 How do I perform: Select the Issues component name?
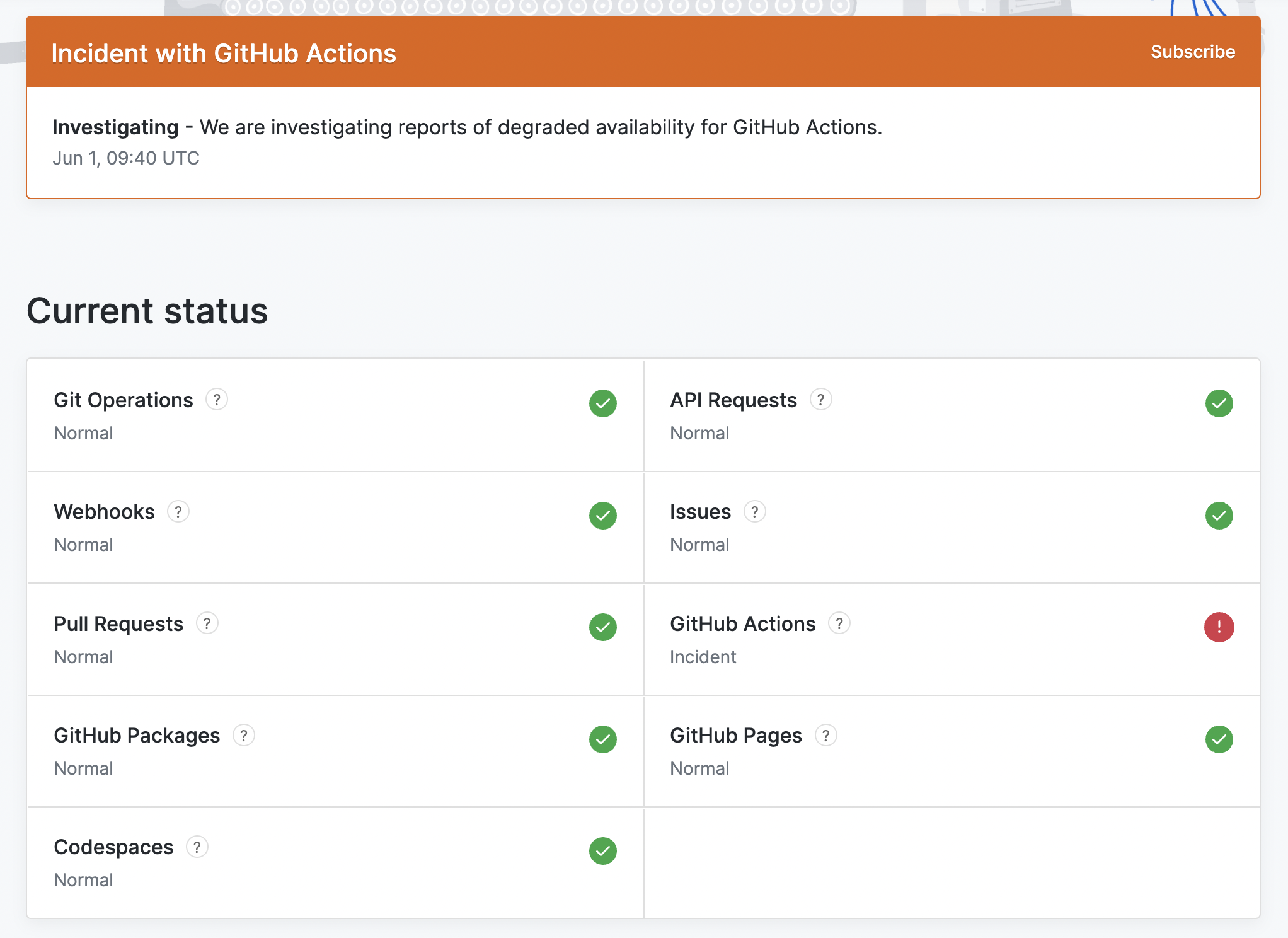click(701, 512)
